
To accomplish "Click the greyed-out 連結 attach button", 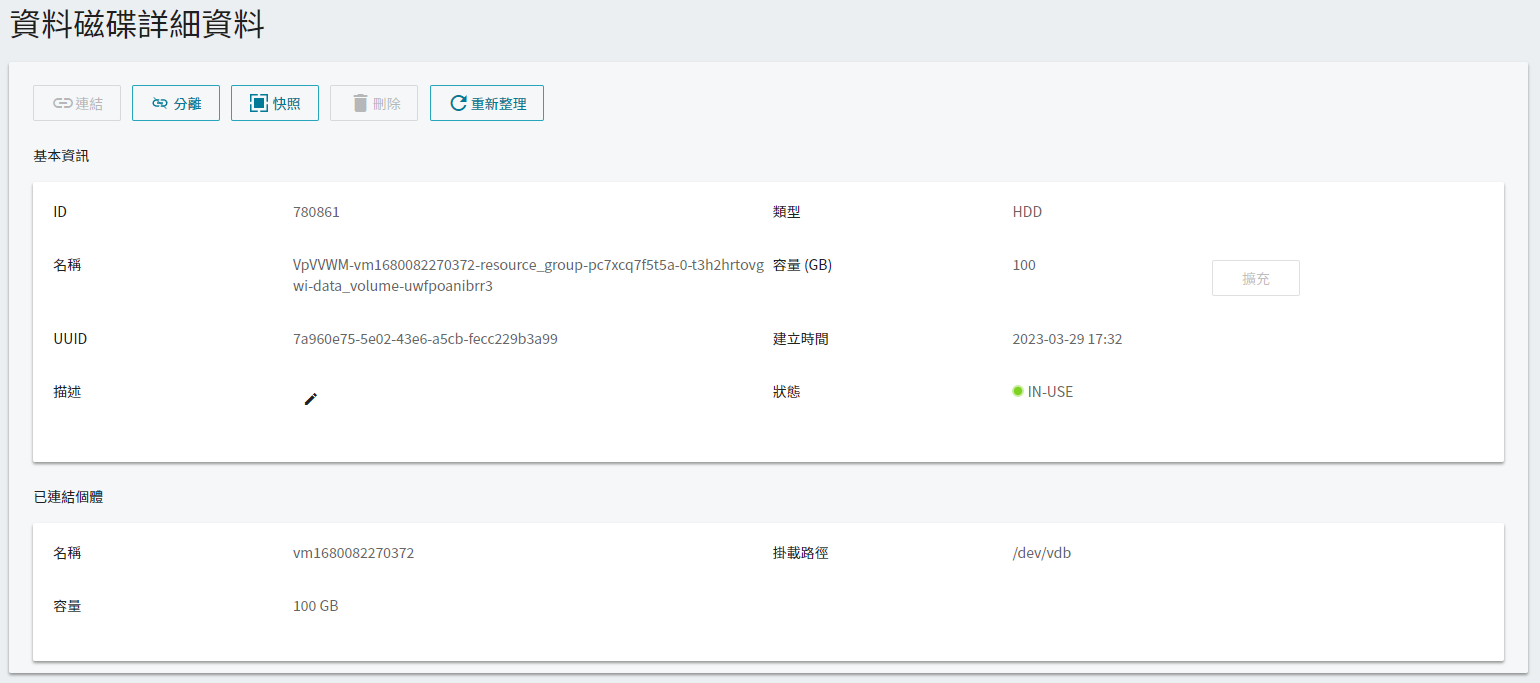I will [77, 103].
